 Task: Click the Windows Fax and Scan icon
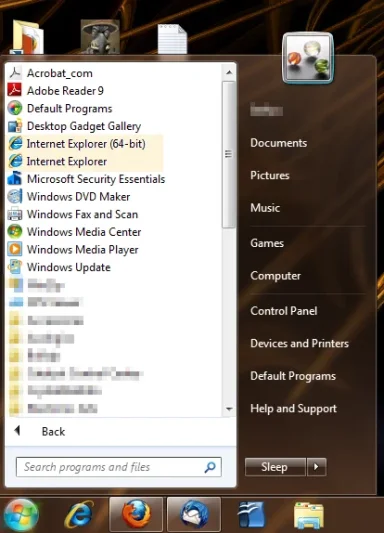(x=15, y=214)
